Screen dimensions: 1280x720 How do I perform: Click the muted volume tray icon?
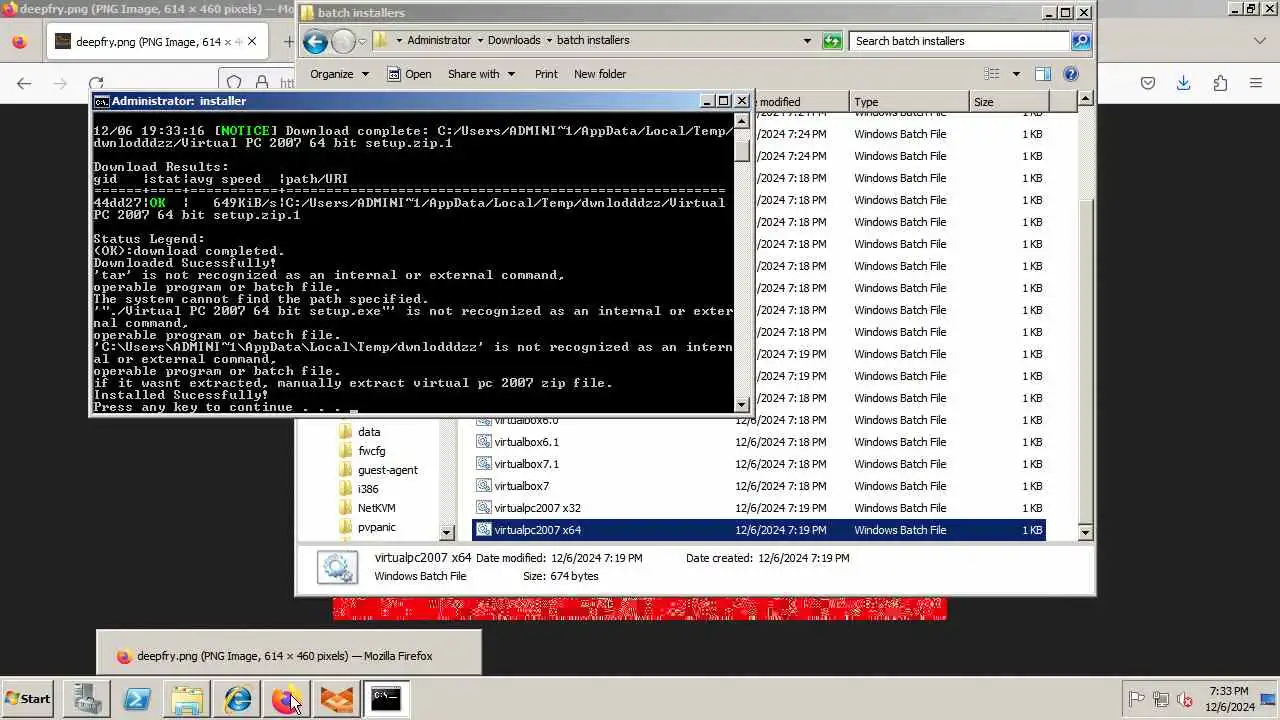pos(1185,699)
